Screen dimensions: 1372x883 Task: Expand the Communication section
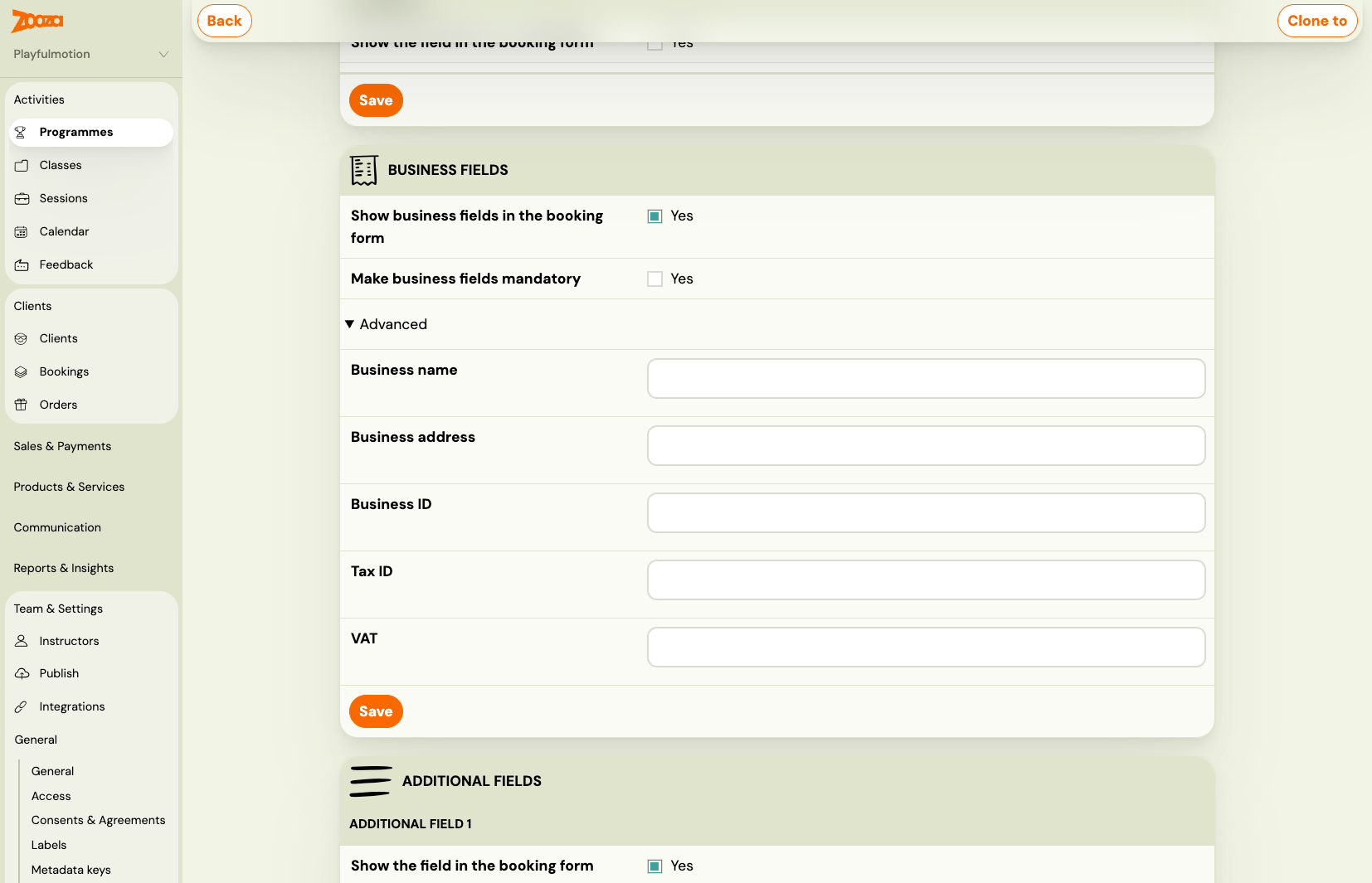tap(57, 527)
